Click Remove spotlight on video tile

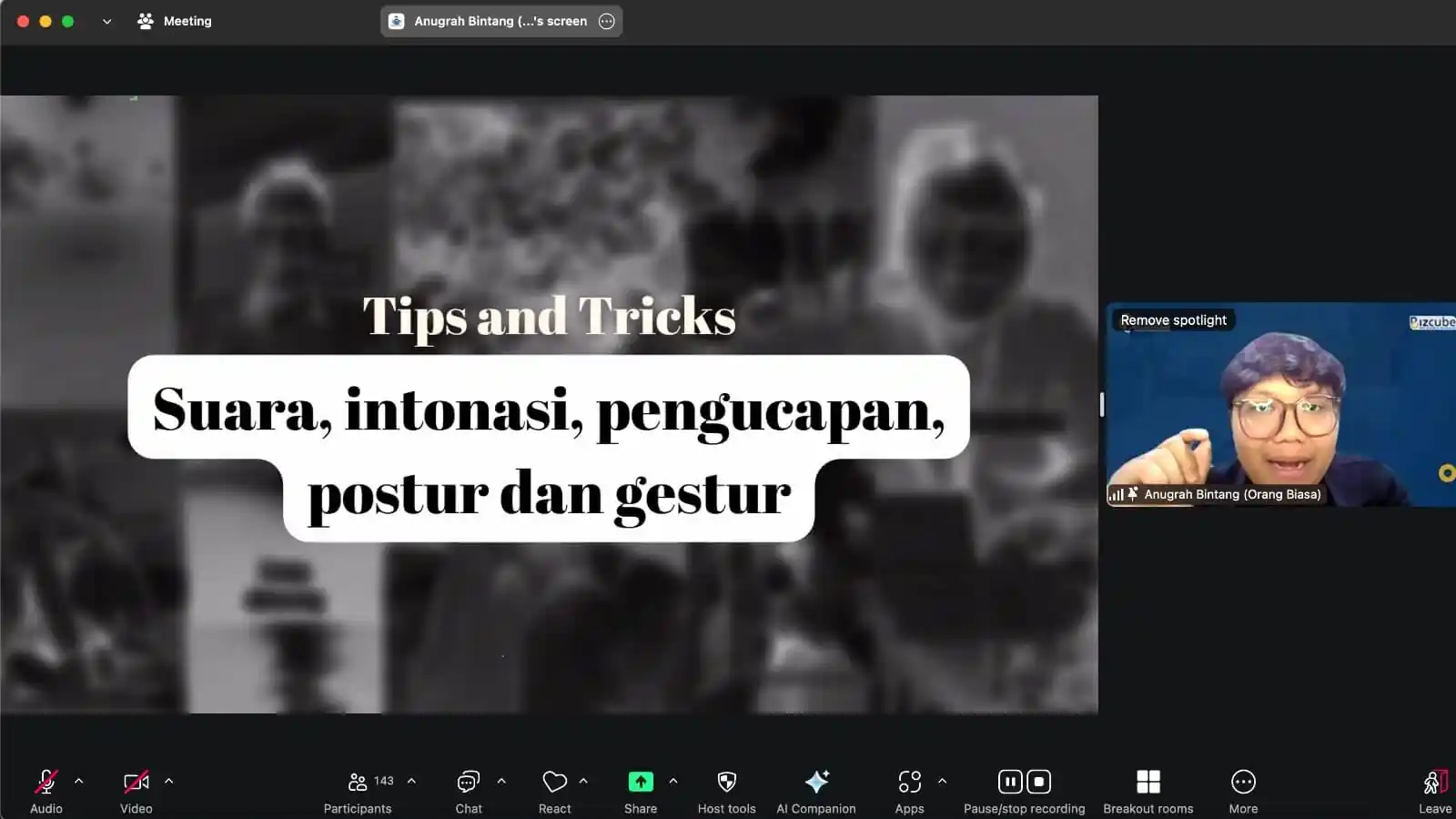[1173, 320]
